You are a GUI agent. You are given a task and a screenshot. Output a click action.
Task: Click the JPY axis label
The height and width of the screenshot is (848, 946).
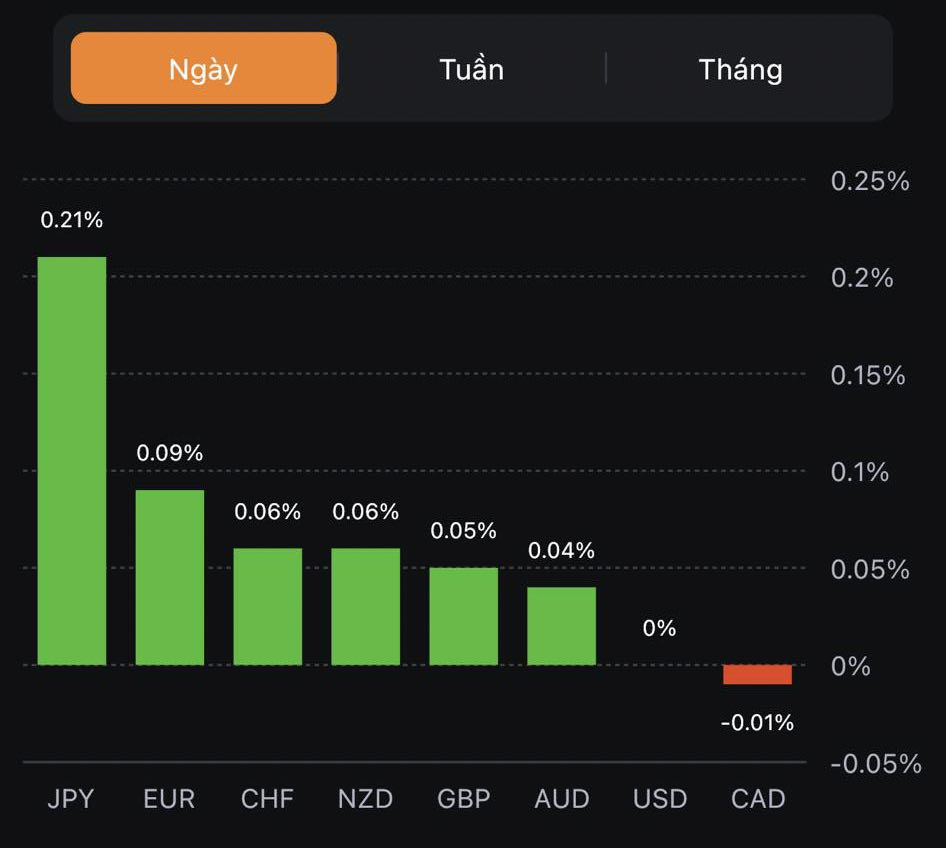coord(71,799)
